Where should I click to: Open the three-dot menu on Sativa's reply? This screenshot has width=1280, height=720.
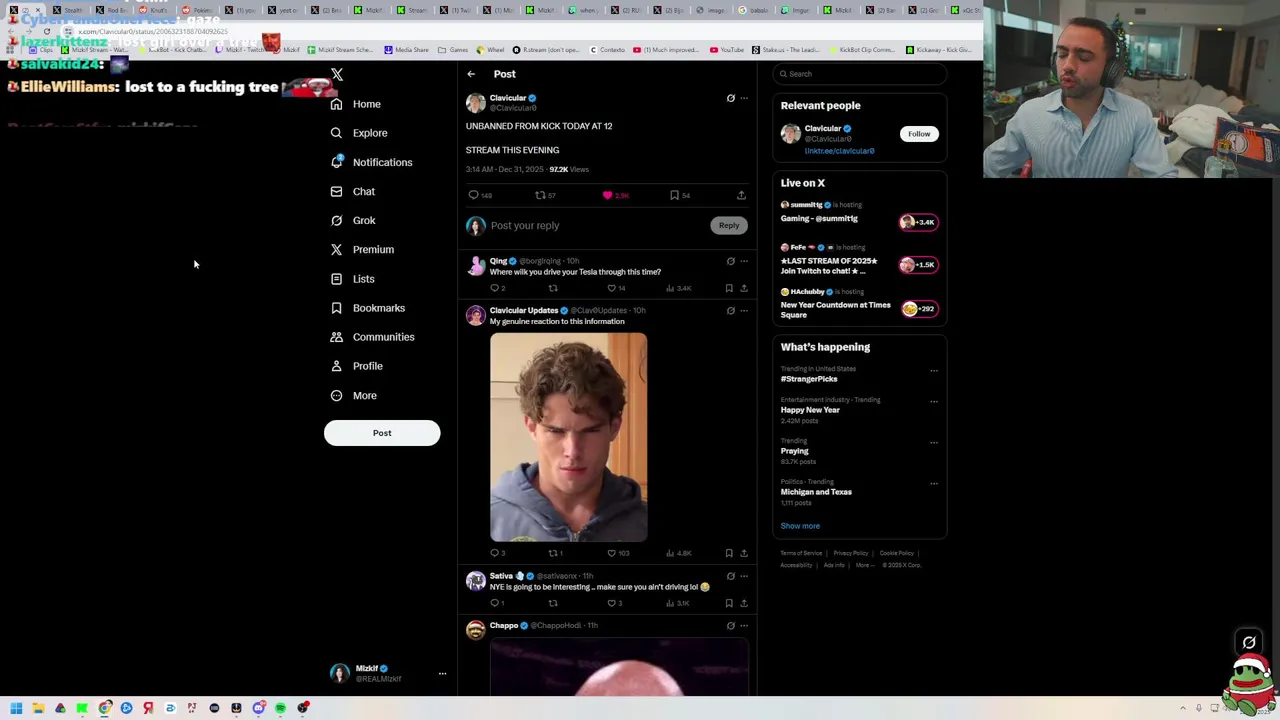pos(744,576)
